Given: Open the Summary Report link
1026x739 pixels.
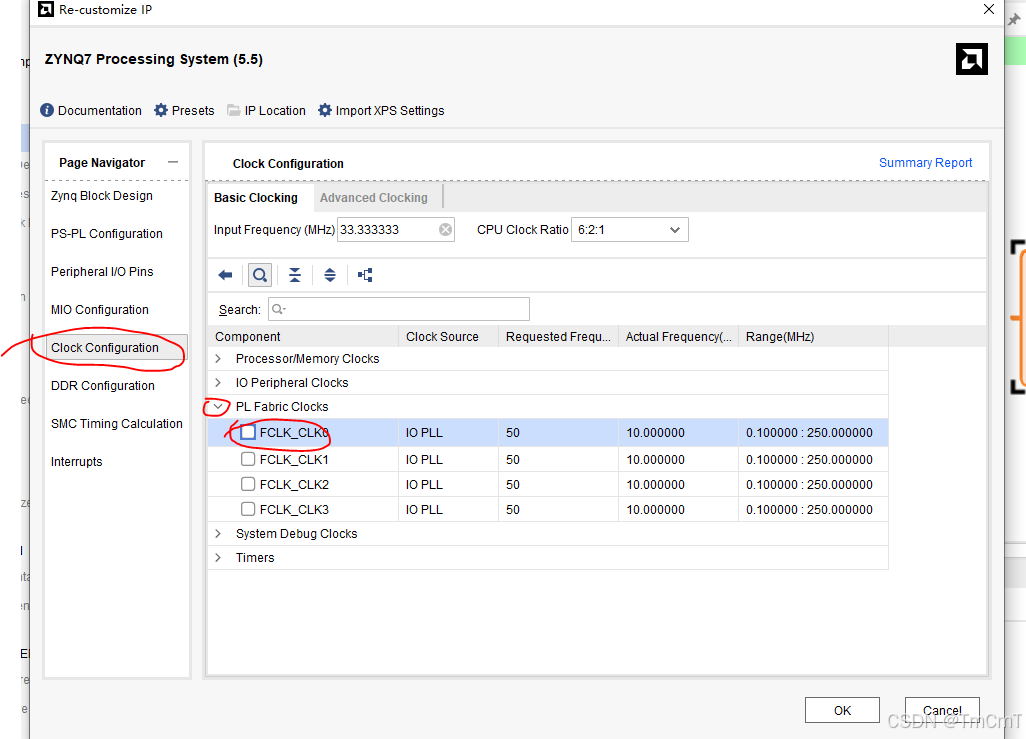Looking at the screenshot, I should point(925,162).
